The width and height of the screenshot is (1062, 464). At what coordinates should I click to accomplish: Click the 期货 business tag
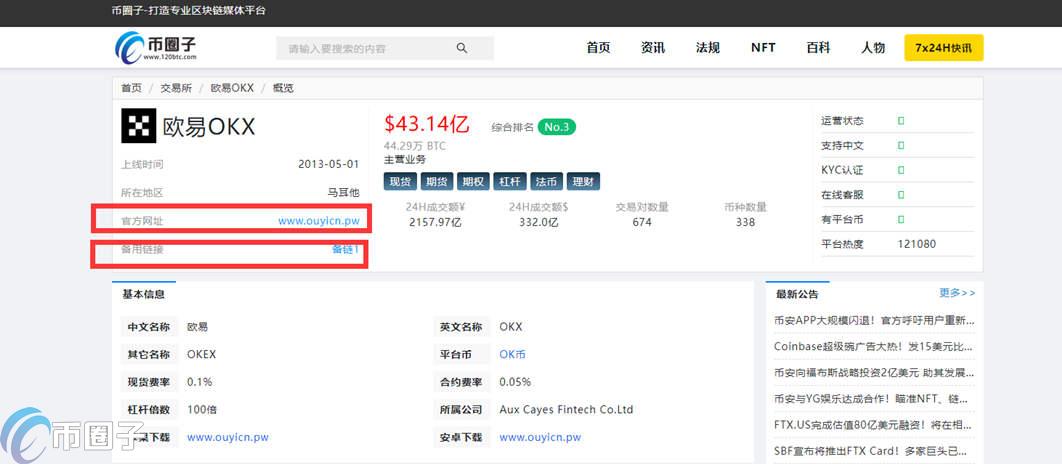coord(438,182)
